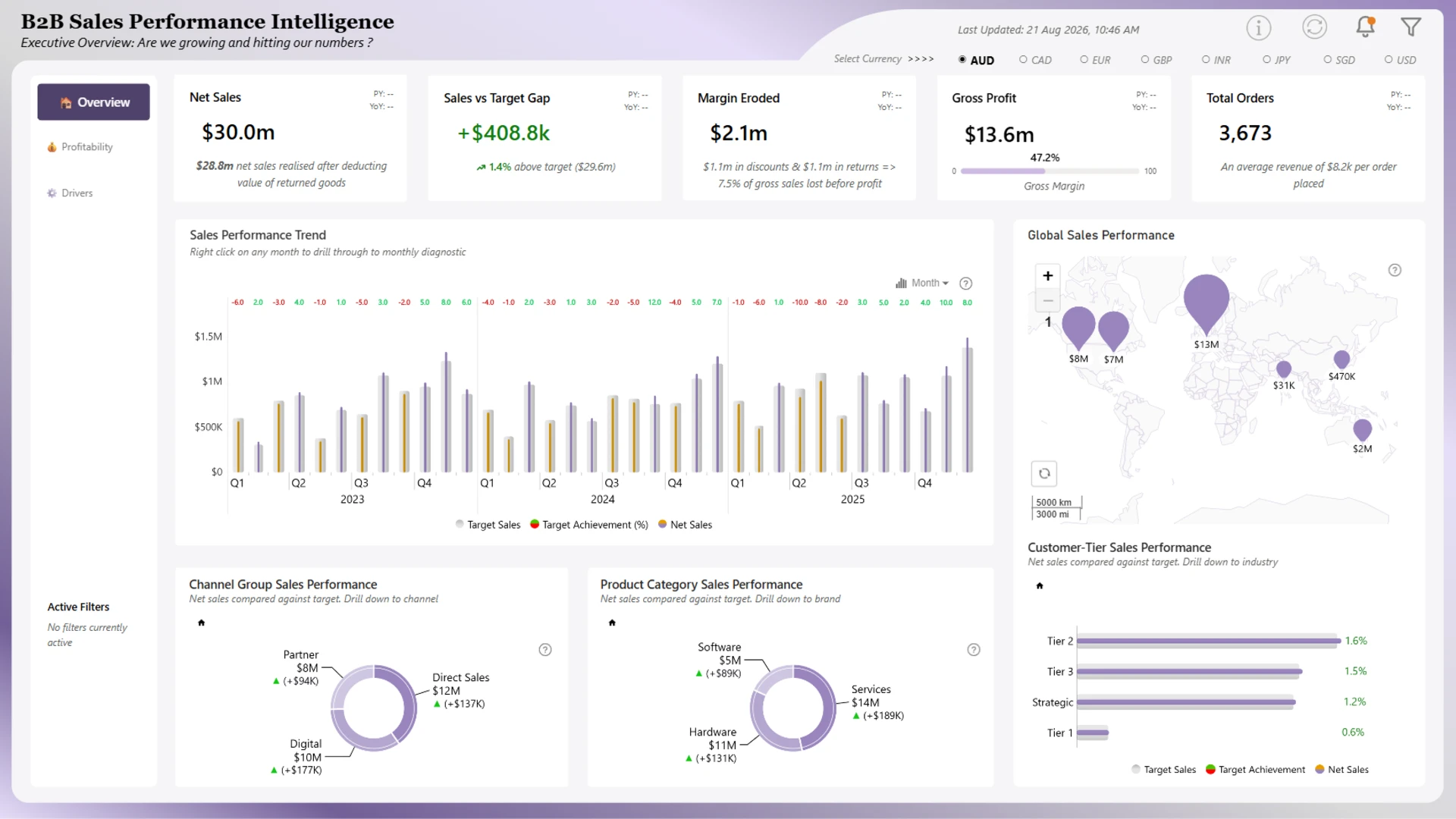Viewport: 1456px width, 819px height.
Task: Select Digital channel donut label
Action: [297, 758]
